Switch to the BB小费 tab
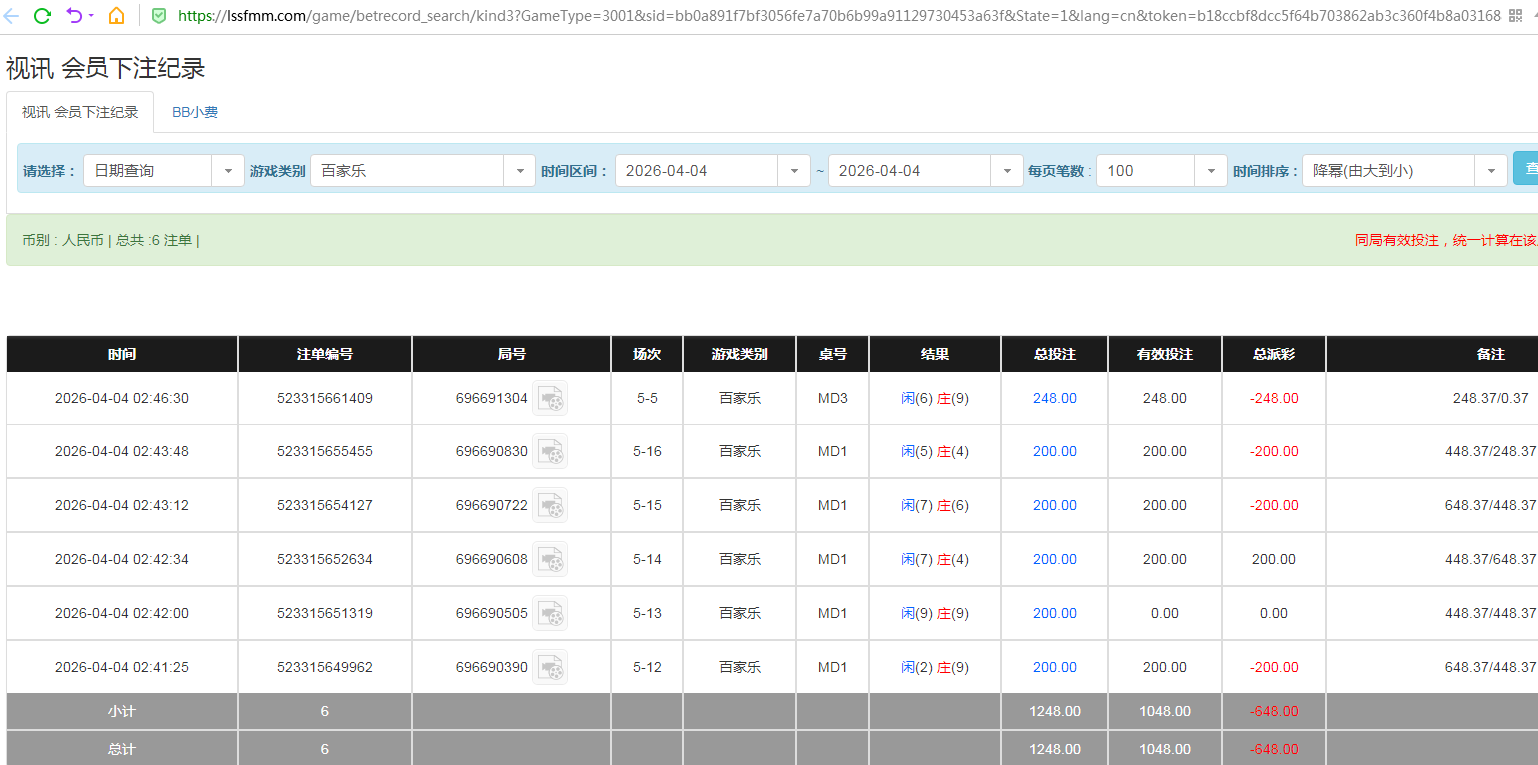Viewport: 1538px width, 765px height. pyautogui.click(x=194, y=111)
